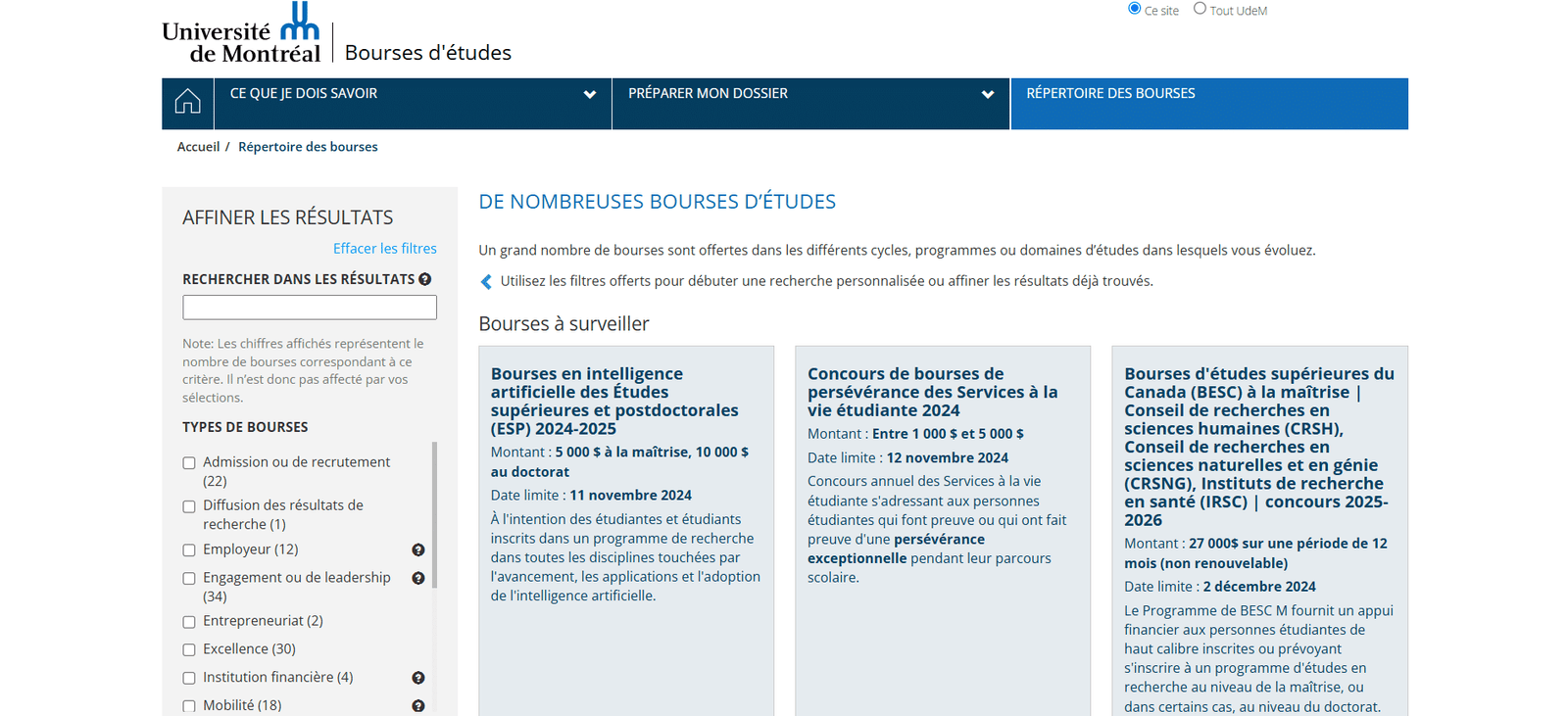Tick the Employeur (12) checkbox

(189, 550)
